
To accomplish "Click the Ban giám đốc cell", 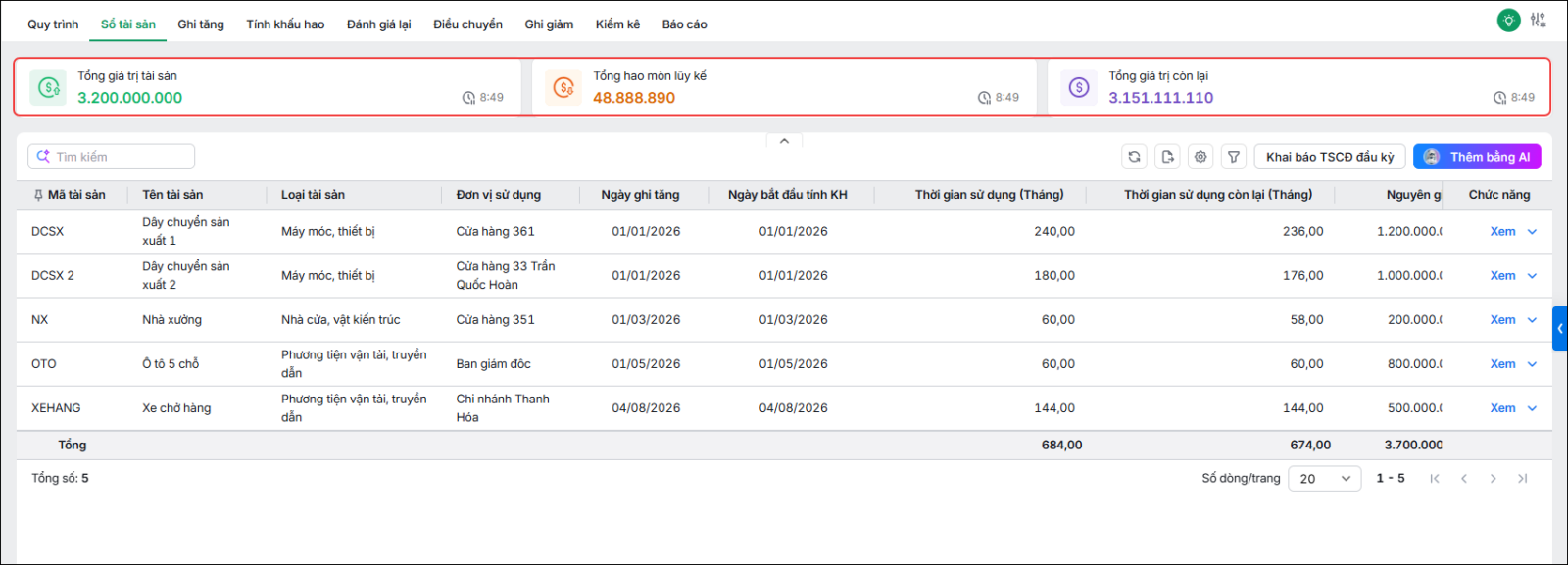I will [x=493, y=364].
